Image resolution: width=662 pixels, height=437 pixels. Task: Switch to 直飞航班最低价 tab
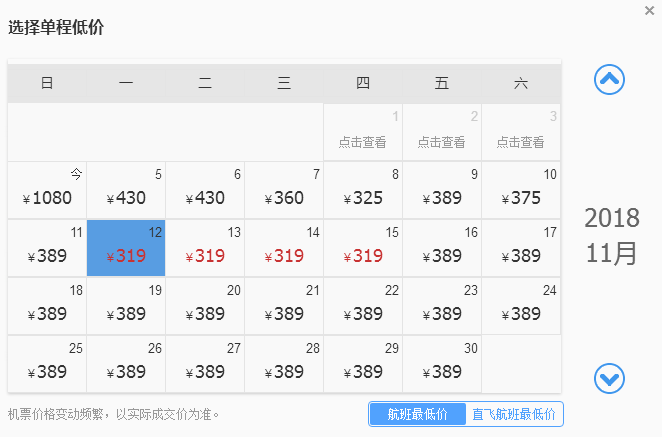(x=514, y=414)
